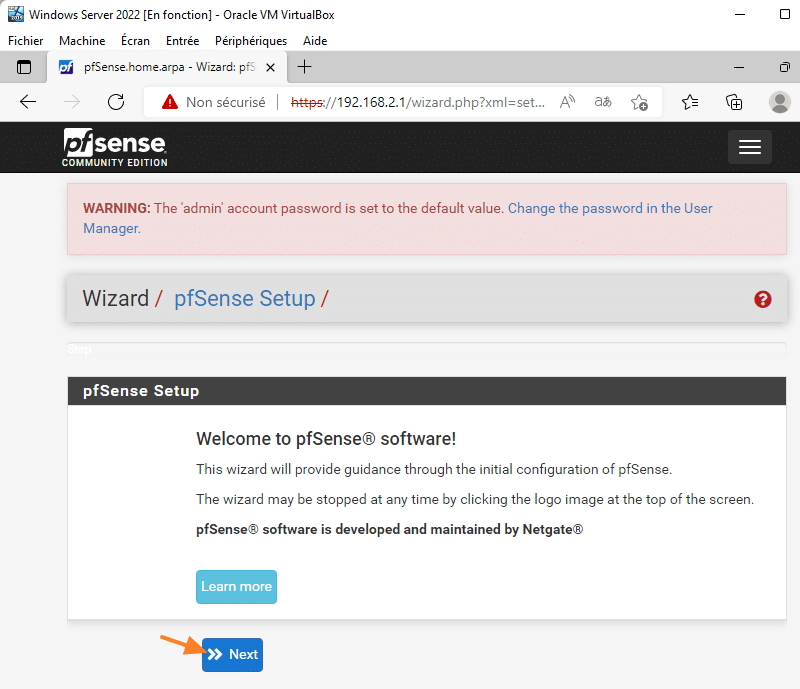Select the pfSense.home.arpa Wizard tab

167,67
